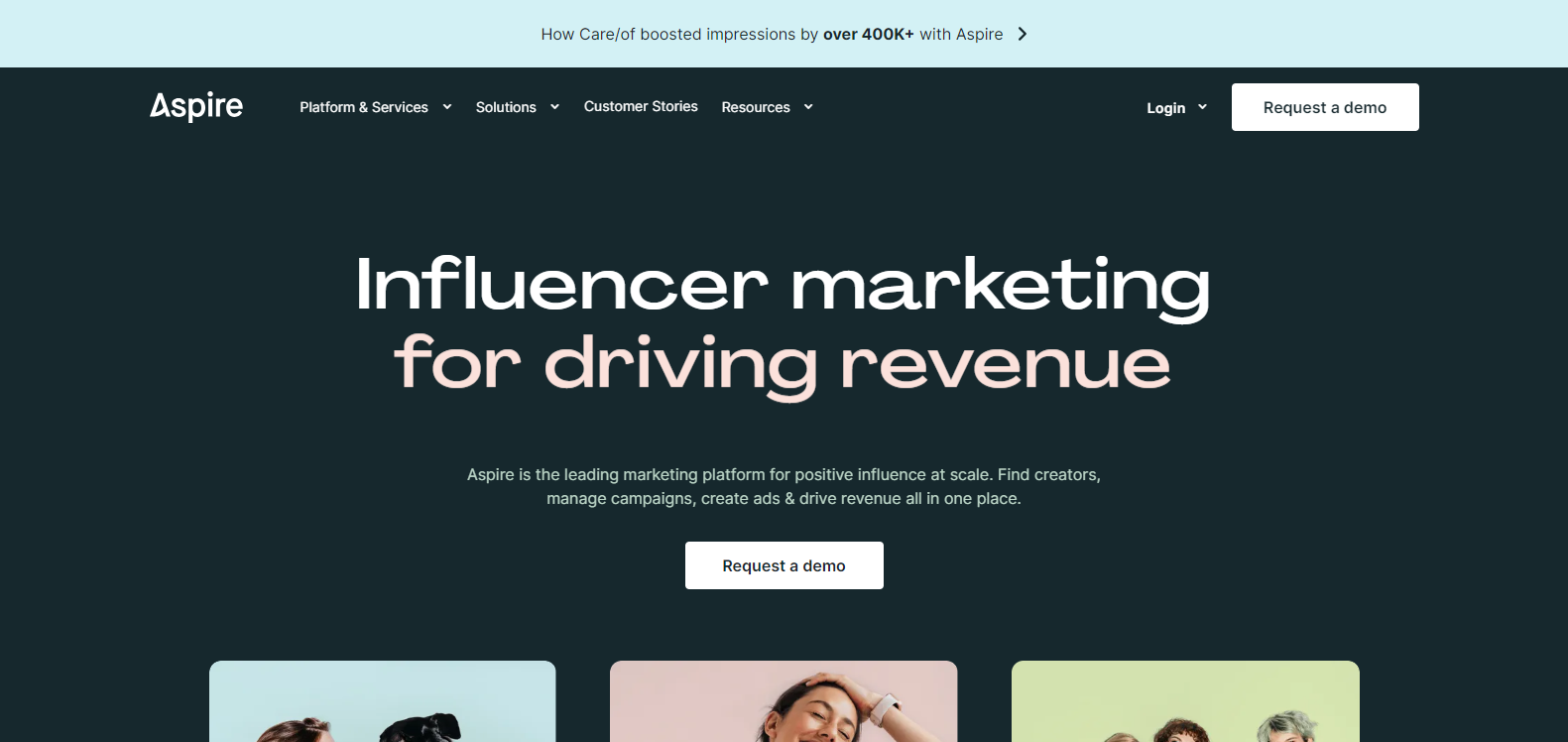Click the 'Aspire is the leading marketing platform' paragraph
Image resolution: width=1568 pixels, height=742 pixels.
point(784,486)
